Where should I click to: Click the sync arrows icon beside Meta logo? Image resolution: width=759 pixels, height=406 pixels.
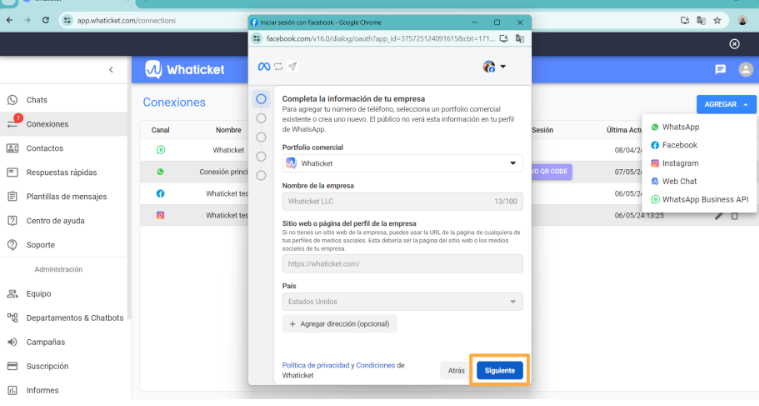(278, 66)
